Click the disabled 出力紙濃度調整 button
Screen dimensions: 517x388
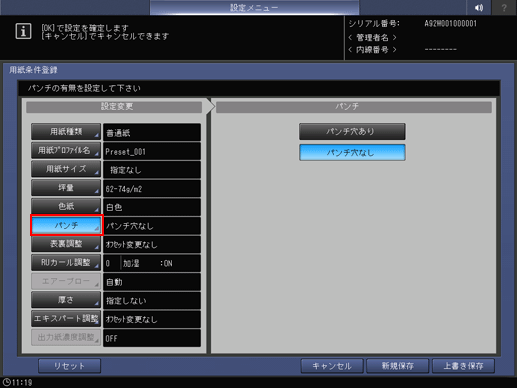(66, 337)
